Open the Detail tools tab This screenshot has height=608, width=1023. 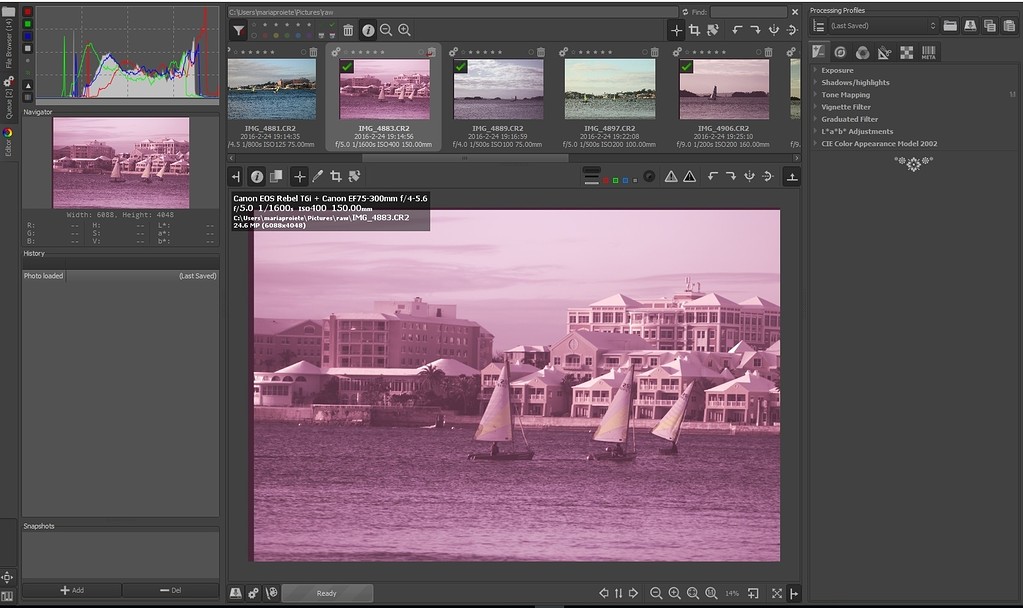click(840, 50)
